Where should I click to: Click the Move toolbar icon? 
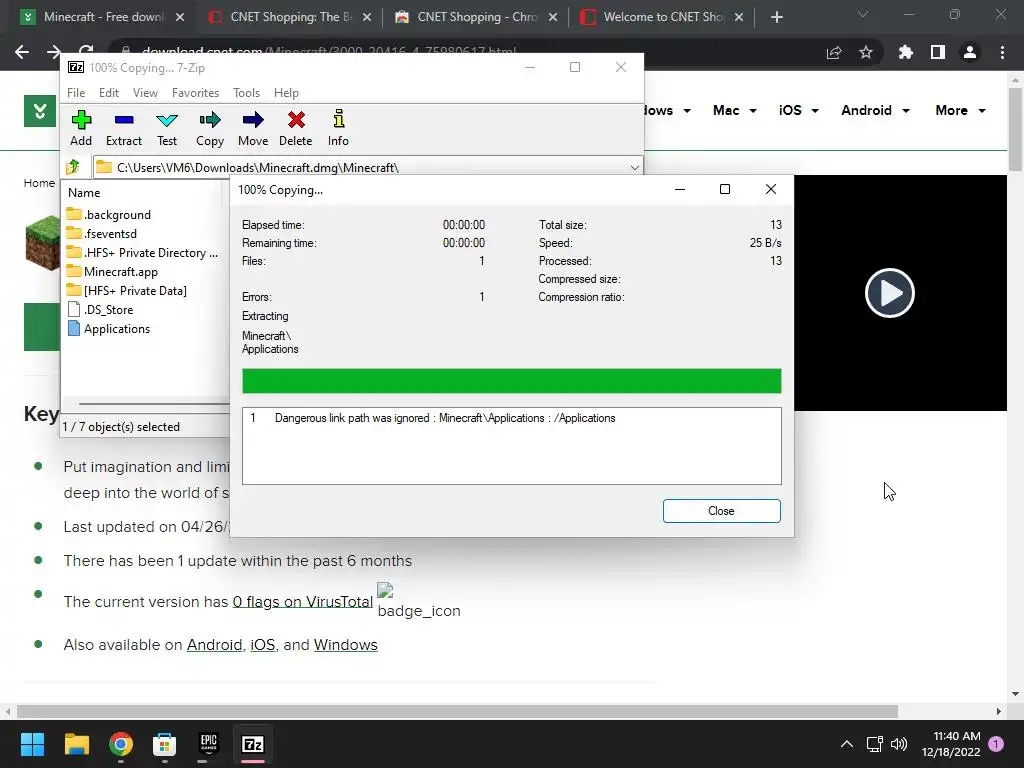click(253, 128)
